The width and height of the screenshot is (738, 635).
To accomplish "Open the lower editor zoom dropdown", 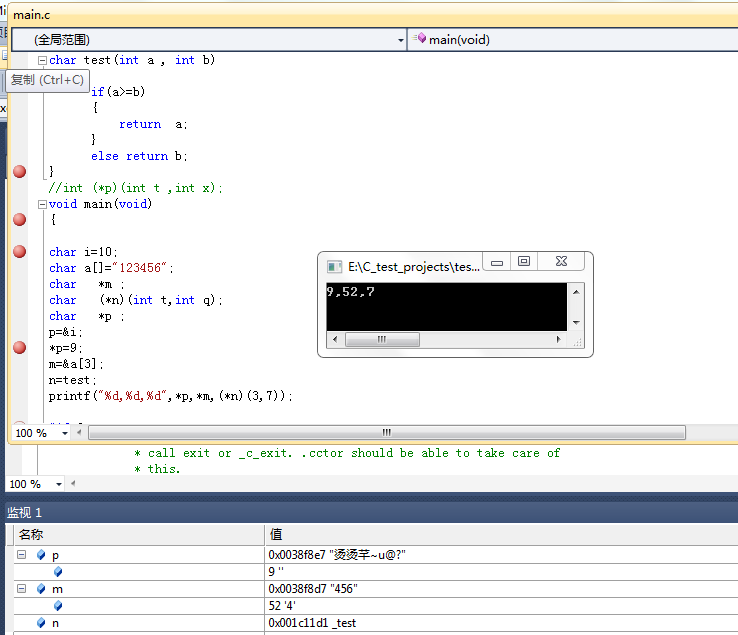I will click(x=58, y=484).
